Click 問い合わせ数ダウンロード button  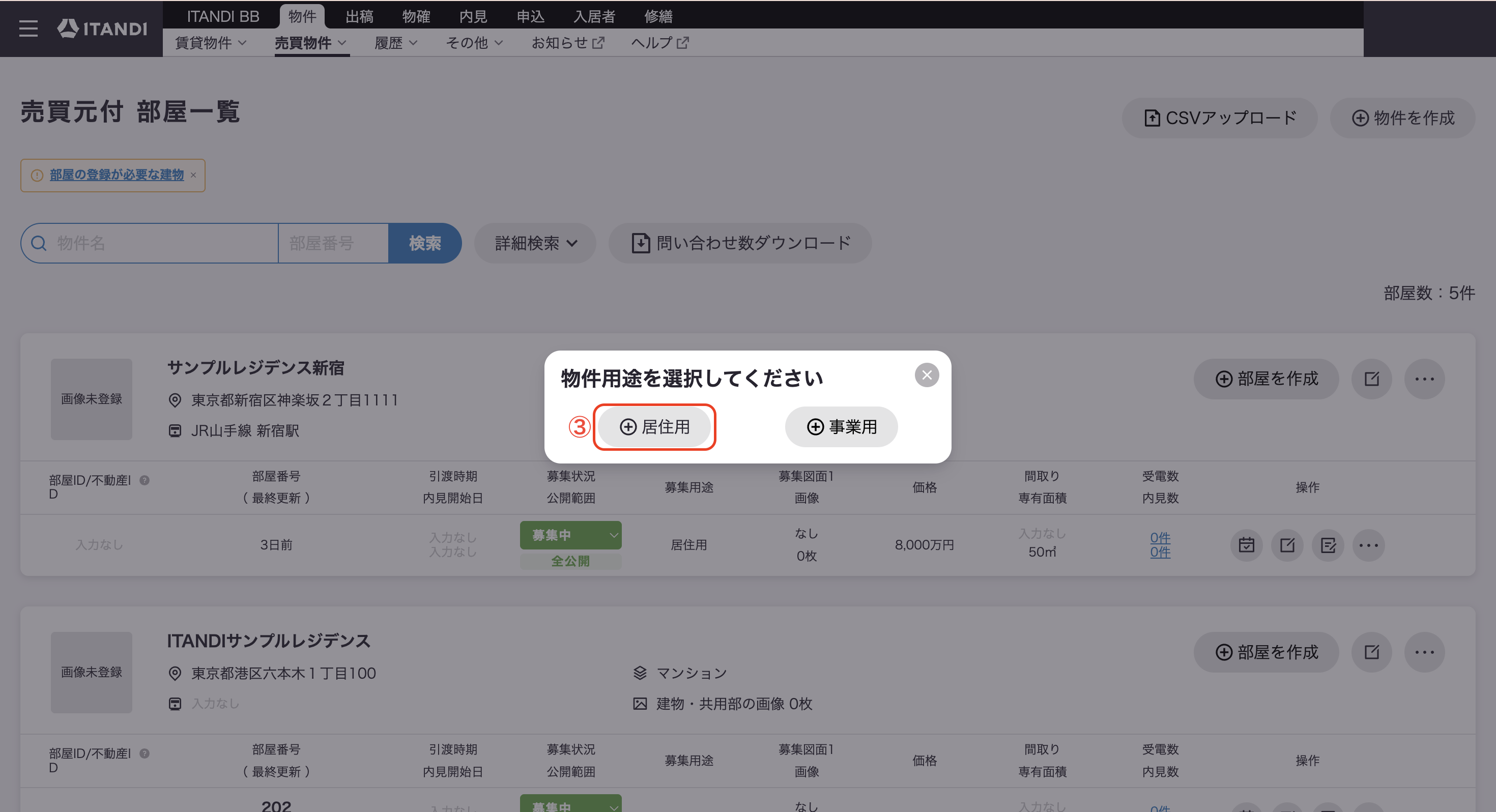point(740,243)
